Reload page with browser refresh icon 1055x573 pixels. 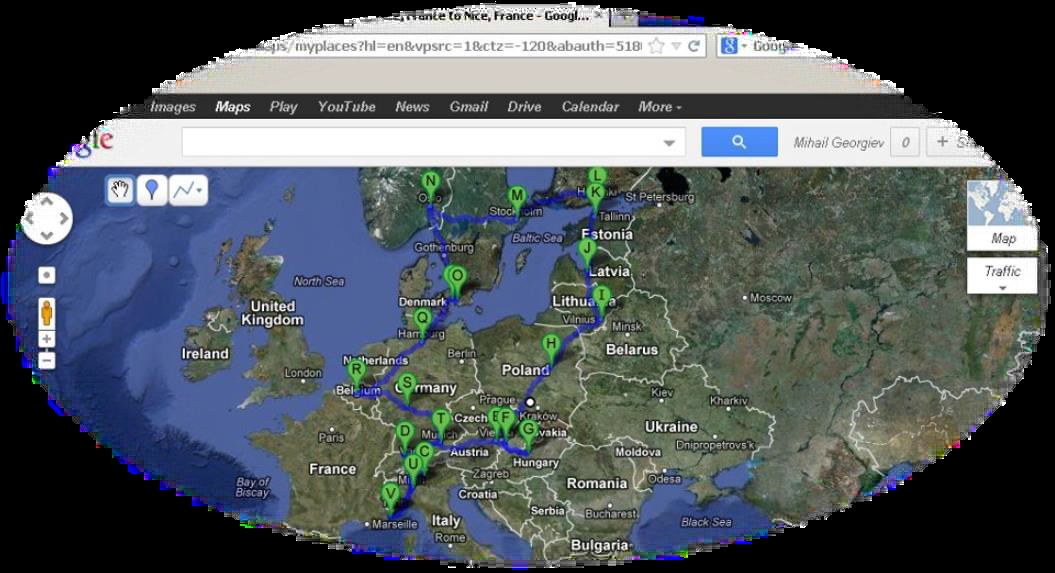pyautogui.click(x=694, y=46)
